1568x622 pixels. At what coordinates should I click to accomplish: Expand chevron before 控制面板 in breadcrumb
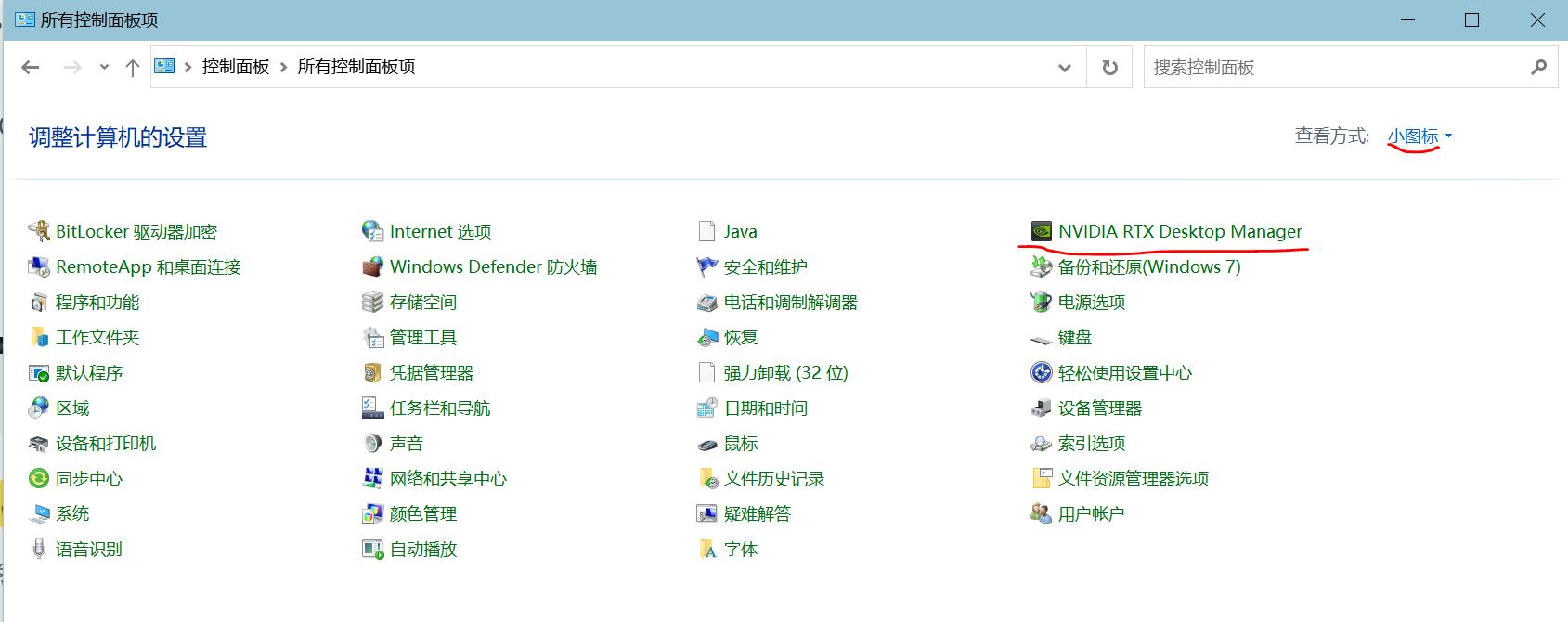pos(188,67)
